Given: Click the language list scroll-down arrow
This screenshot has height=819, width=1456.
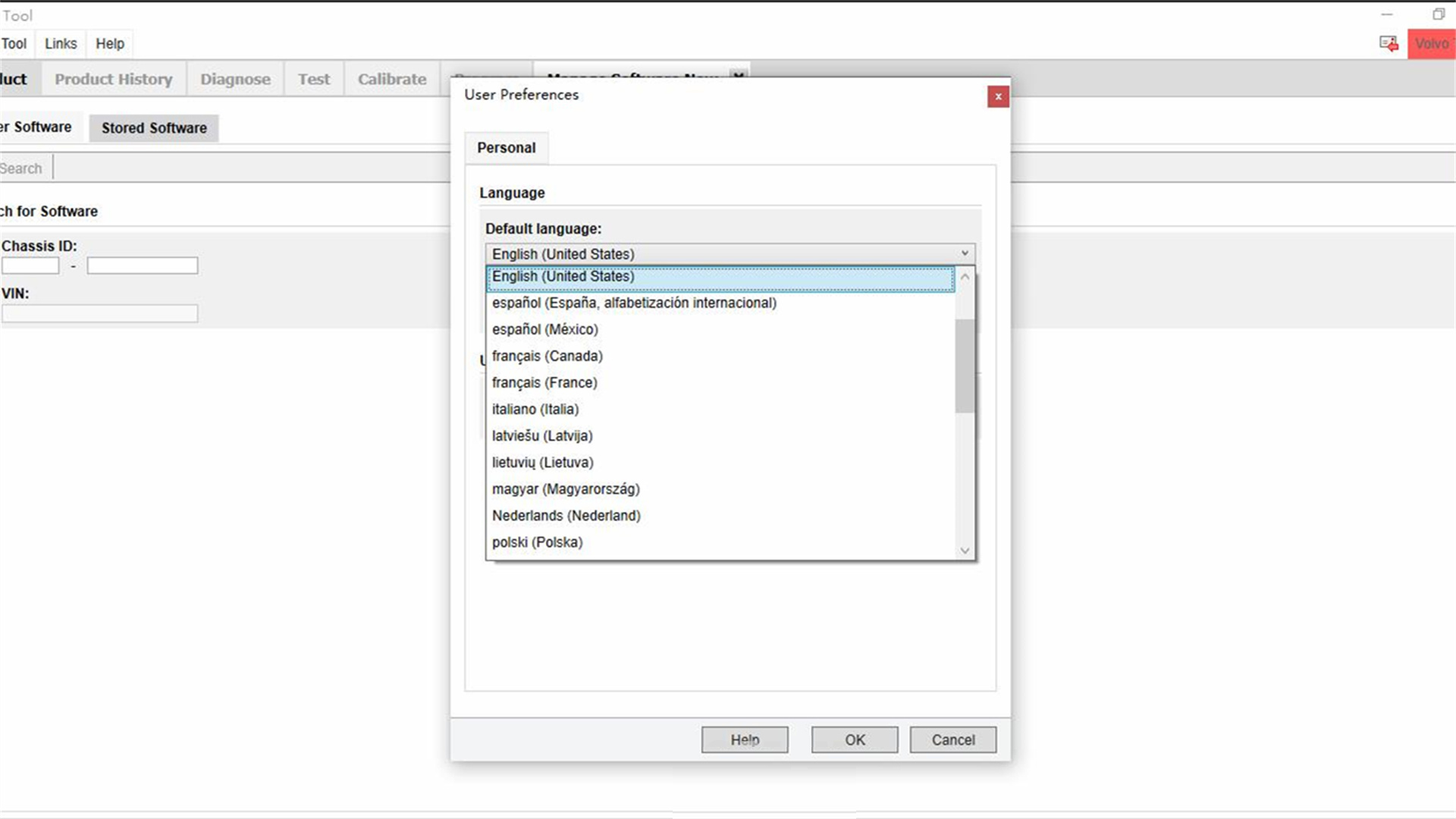Looking at the screenshot, I should 965,551.
